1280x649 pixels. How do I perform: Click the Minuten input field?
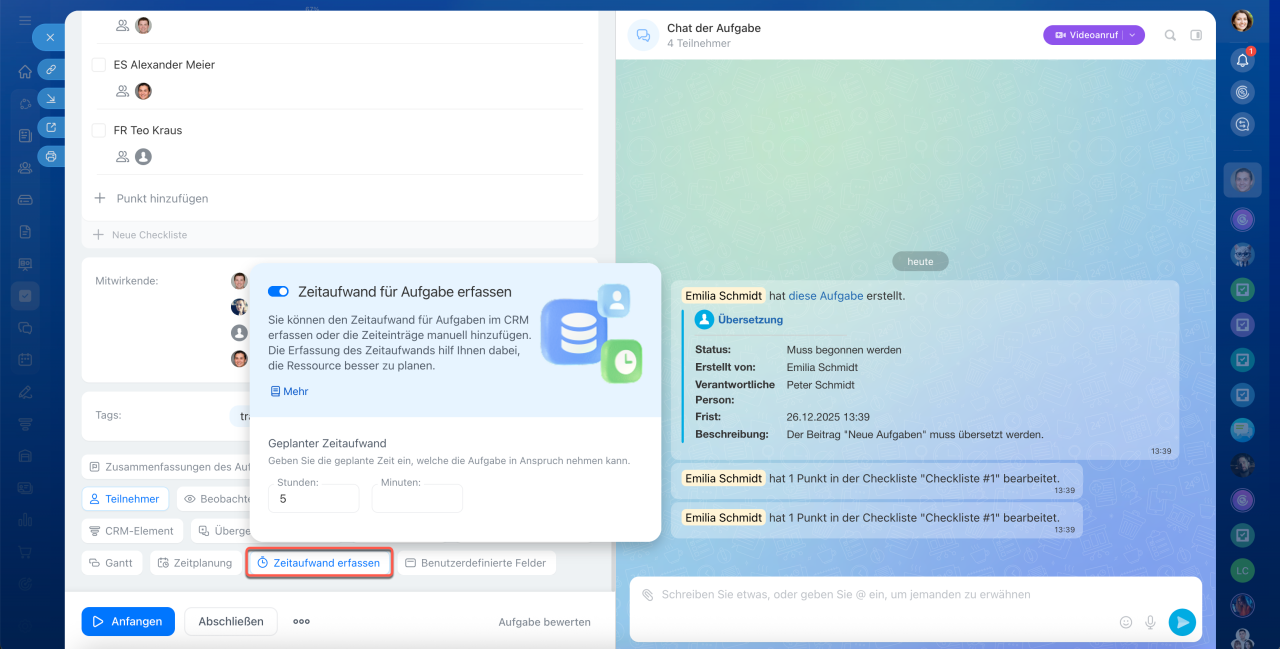417,498
